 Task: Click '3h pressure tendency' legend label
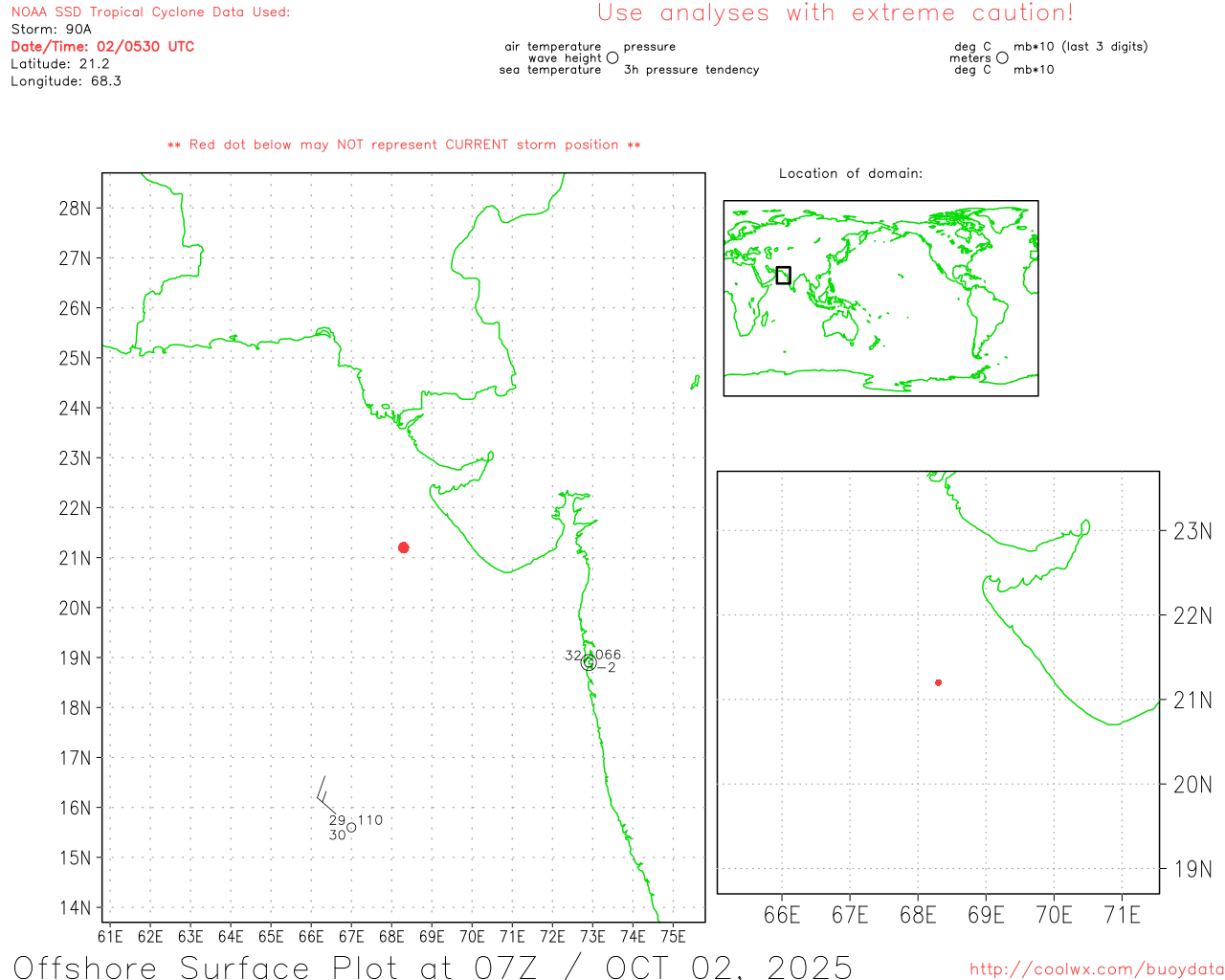click(691, 70)
